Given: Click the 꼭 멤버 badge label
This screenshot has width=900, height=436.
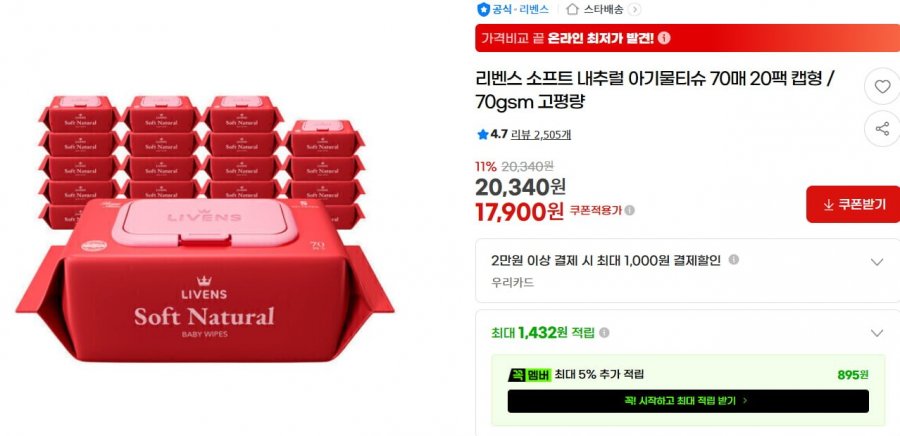Looking at the screenshot, I should 529,375.
